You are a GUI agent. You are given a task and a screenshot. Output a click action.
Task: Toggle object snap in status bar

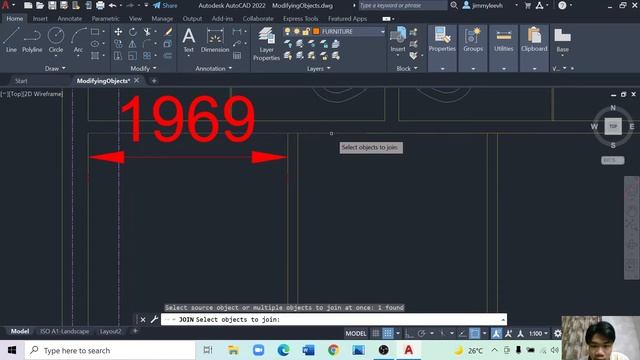[475, 333]
